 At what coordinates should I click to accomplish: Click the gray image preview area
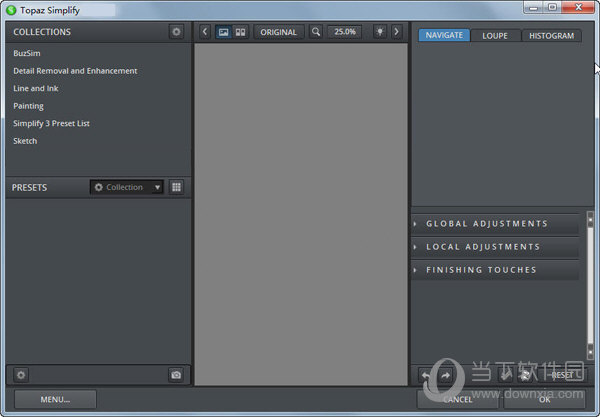301,214
